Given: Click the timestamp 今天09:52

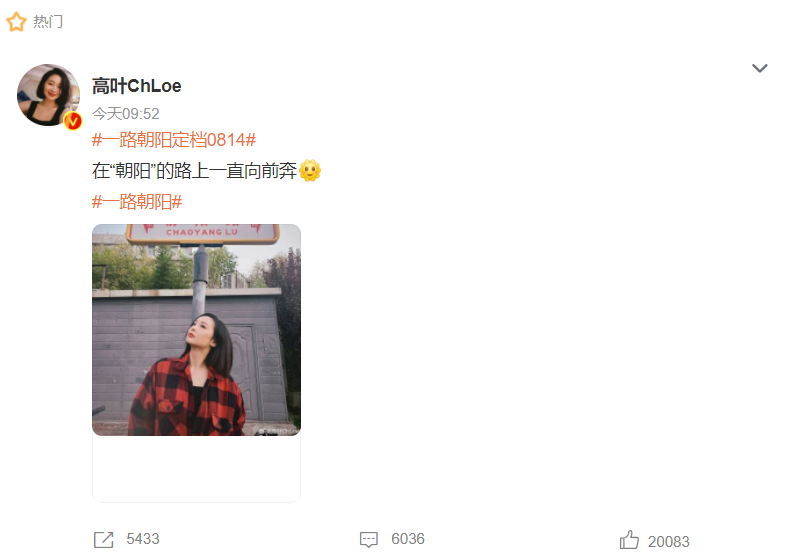Looking at the screenshot, I should coord(126,114).
